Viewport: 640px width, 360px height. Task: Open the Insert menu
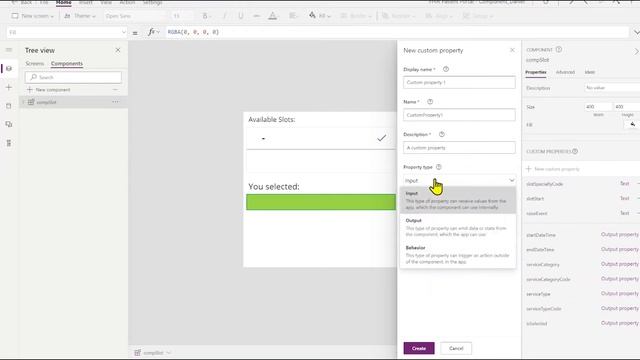pos(85,2)
